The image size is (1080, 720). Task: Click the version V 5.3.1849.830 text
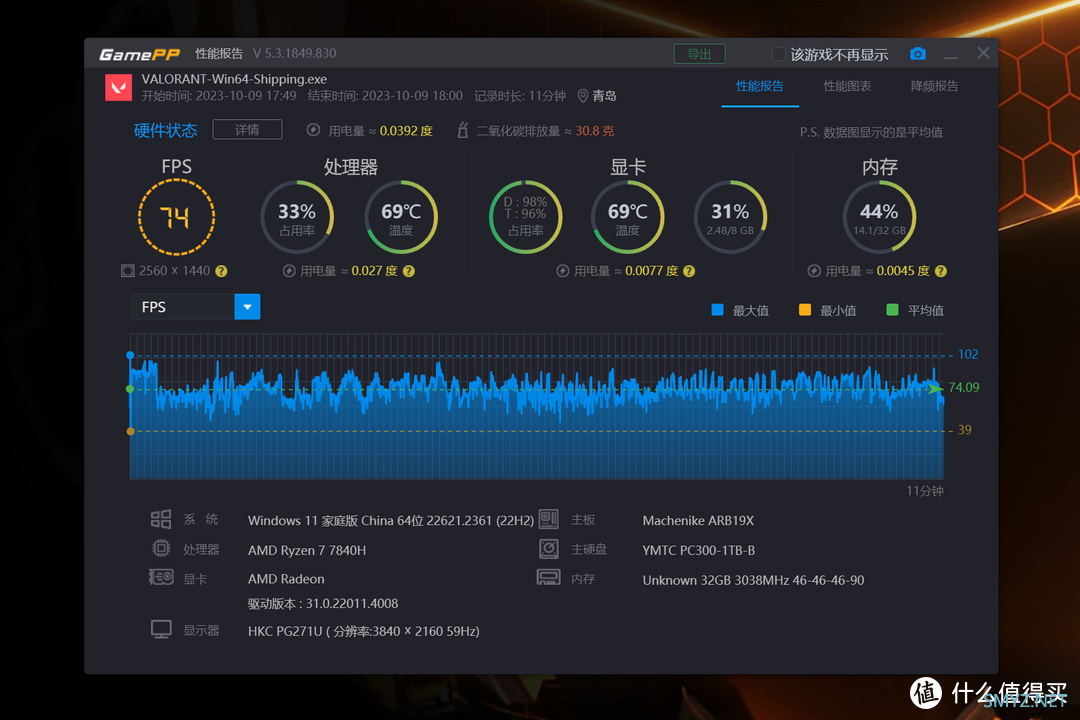294,53
